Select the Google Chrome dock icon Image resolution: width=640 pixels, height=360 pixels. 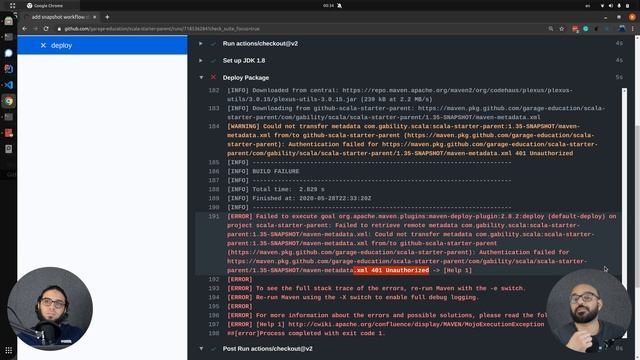pos(9,101)
